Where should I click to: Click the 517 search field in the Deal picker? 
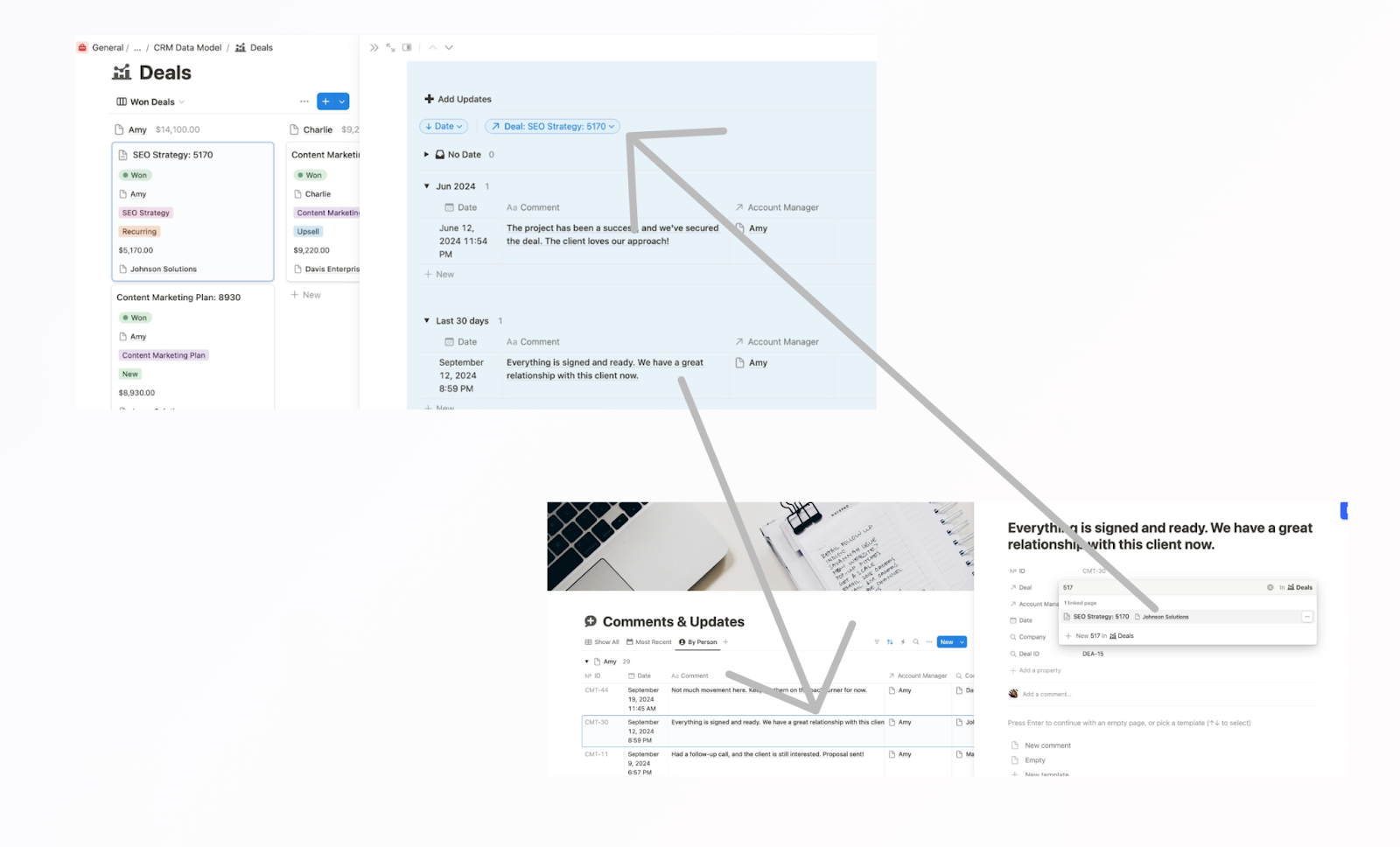coord(1162,587)
